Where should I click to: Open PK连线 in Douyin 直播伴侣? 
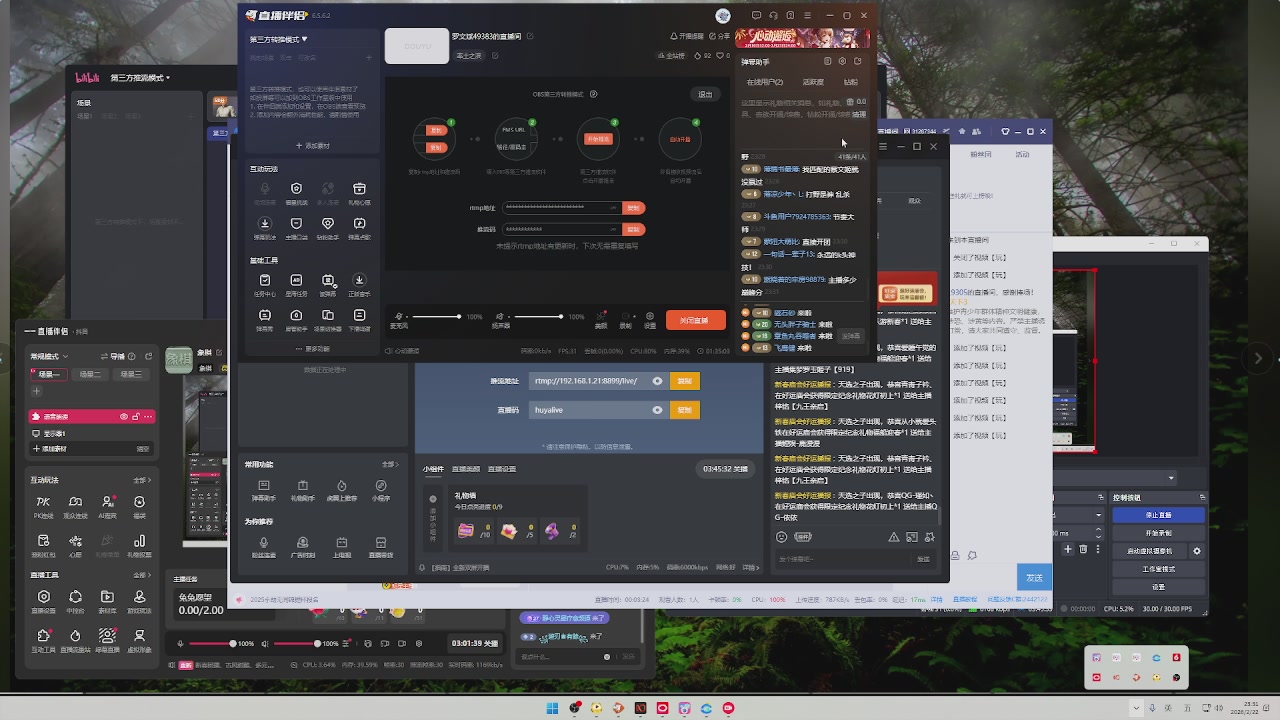click(x=43, y=505)
